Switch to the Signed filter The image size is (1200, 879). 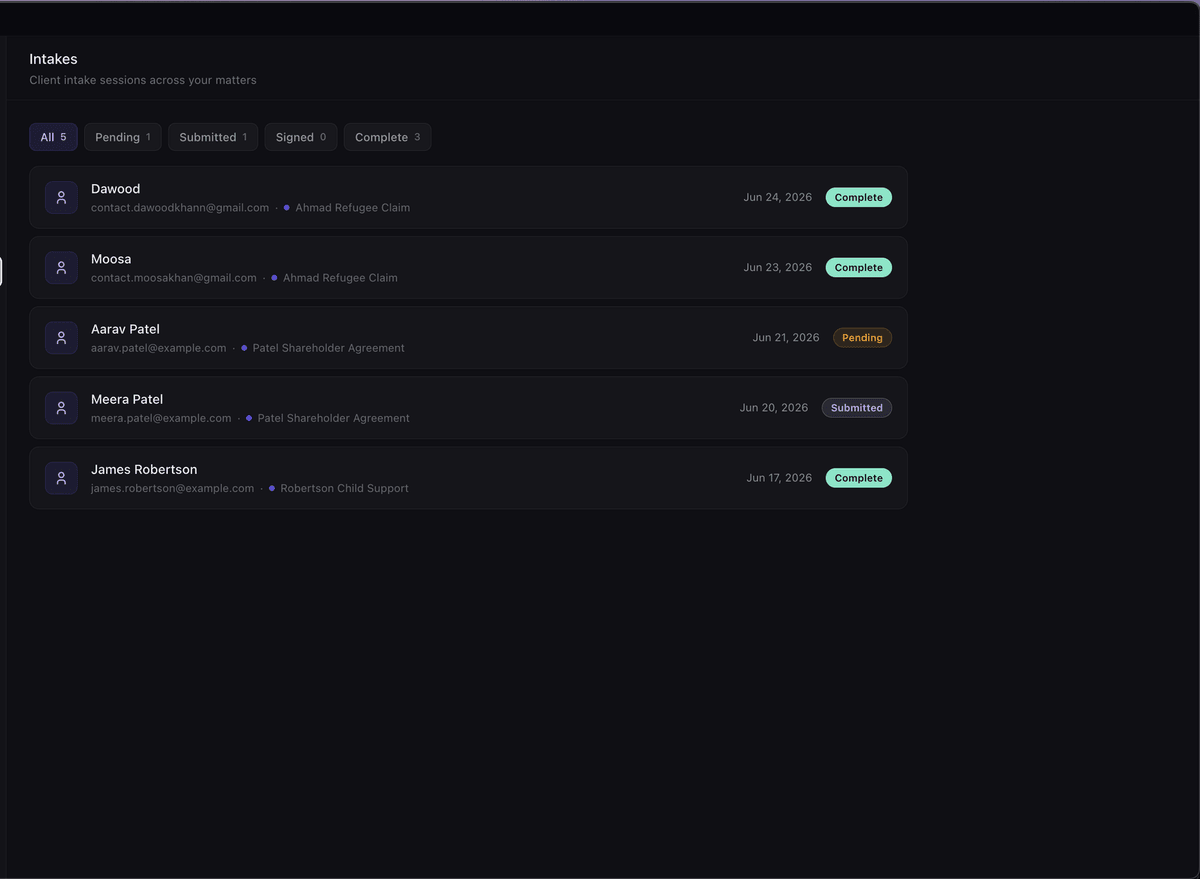tap(301, 137)
